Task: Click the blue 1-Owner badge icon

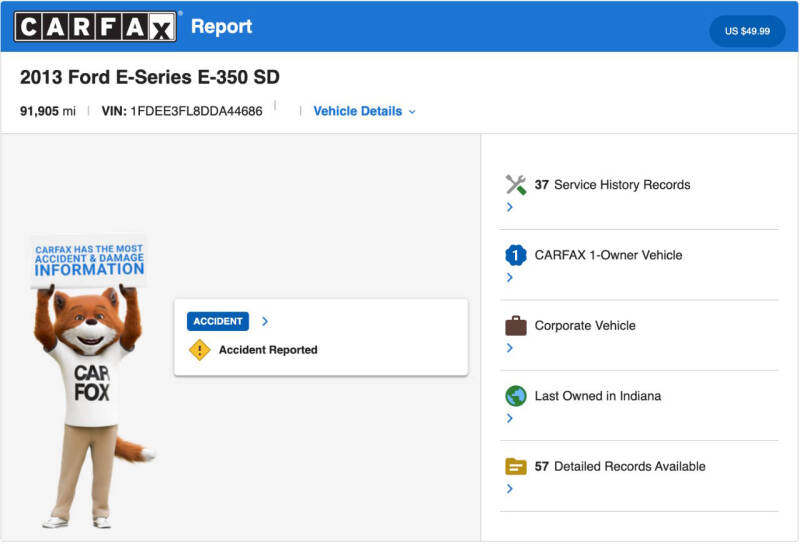Action: (516, 255)
